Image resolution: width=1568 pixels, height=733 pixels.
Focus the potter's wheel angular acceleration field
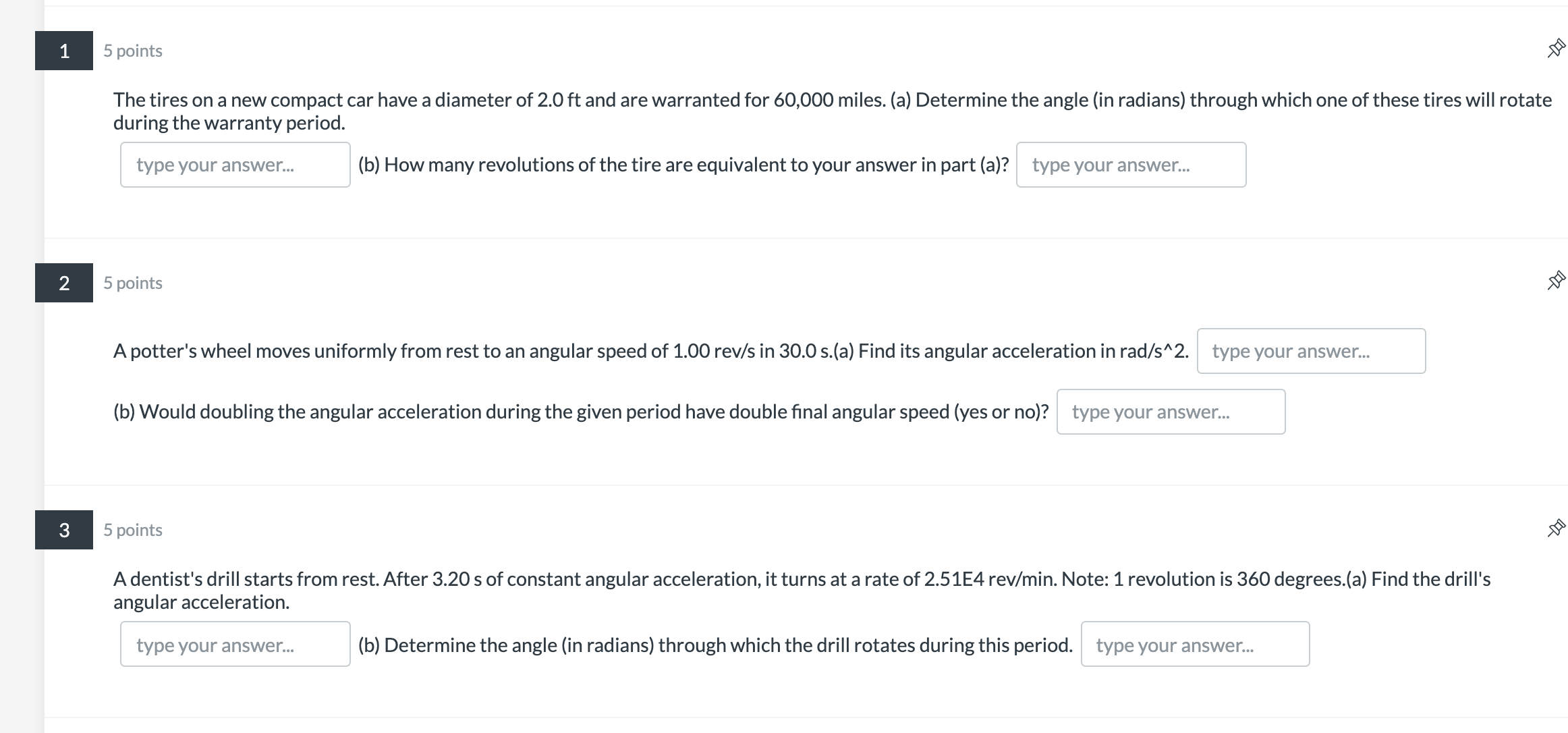pyautogui.click(x=1311, y=351)
